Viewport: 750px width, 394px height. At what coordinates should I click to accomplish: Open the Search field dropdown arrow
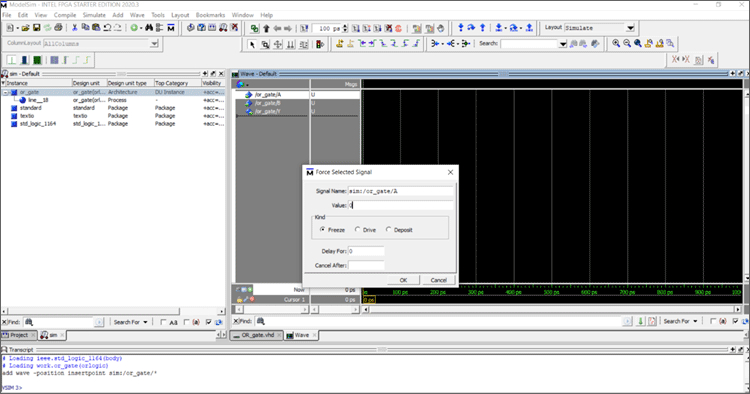(562, 44)
